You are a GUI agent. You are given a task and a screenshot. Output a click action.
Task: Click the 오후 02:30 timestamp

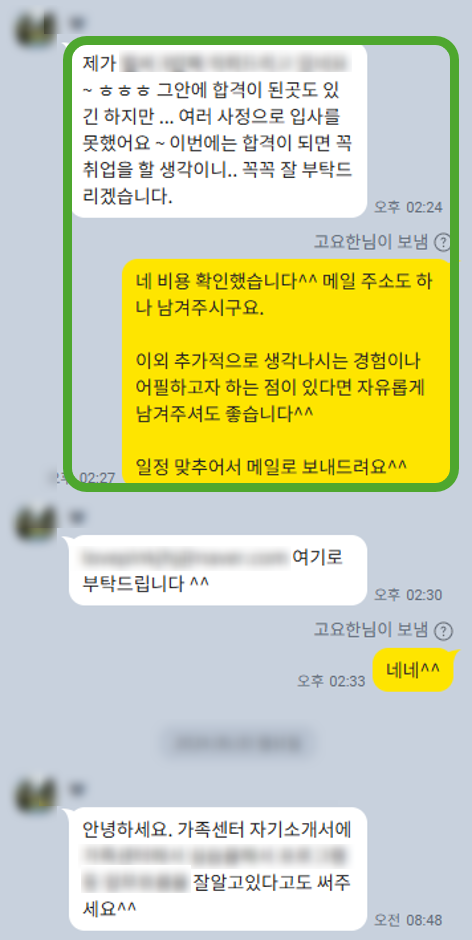[x=408, y=595]
